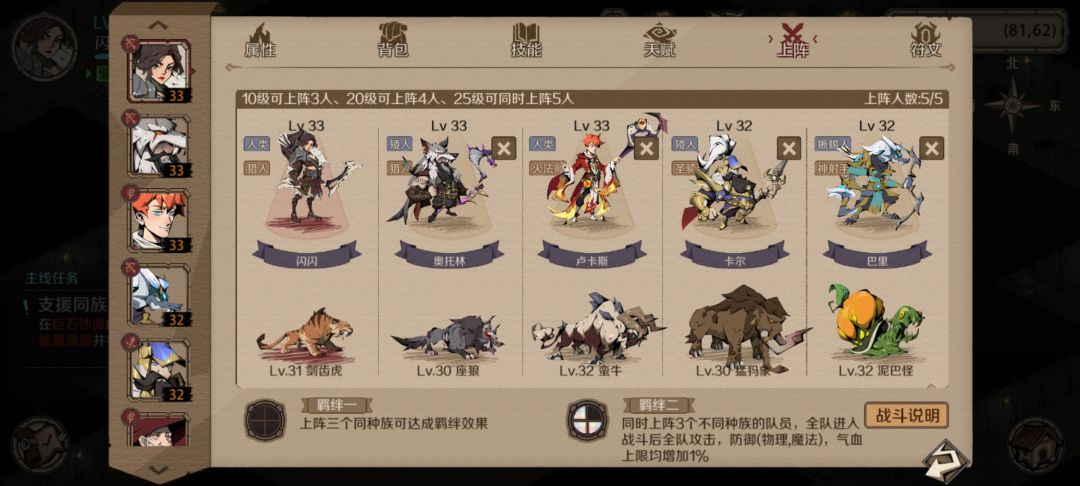Select the white wolf hero portrait
The height and width of the screenshot is (486, 1080).
(x=158, y=145)
